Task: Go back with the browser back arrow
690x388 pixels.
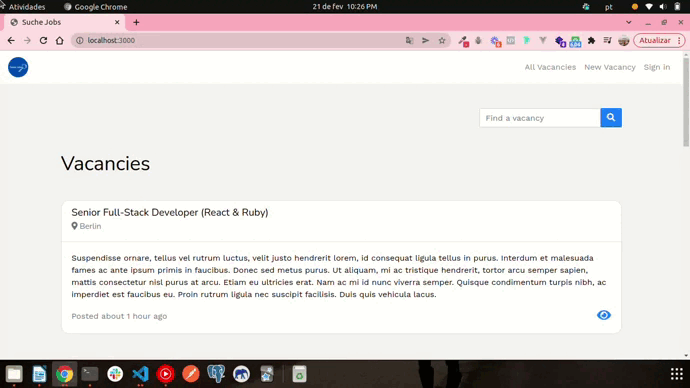Action: point(11,40)
